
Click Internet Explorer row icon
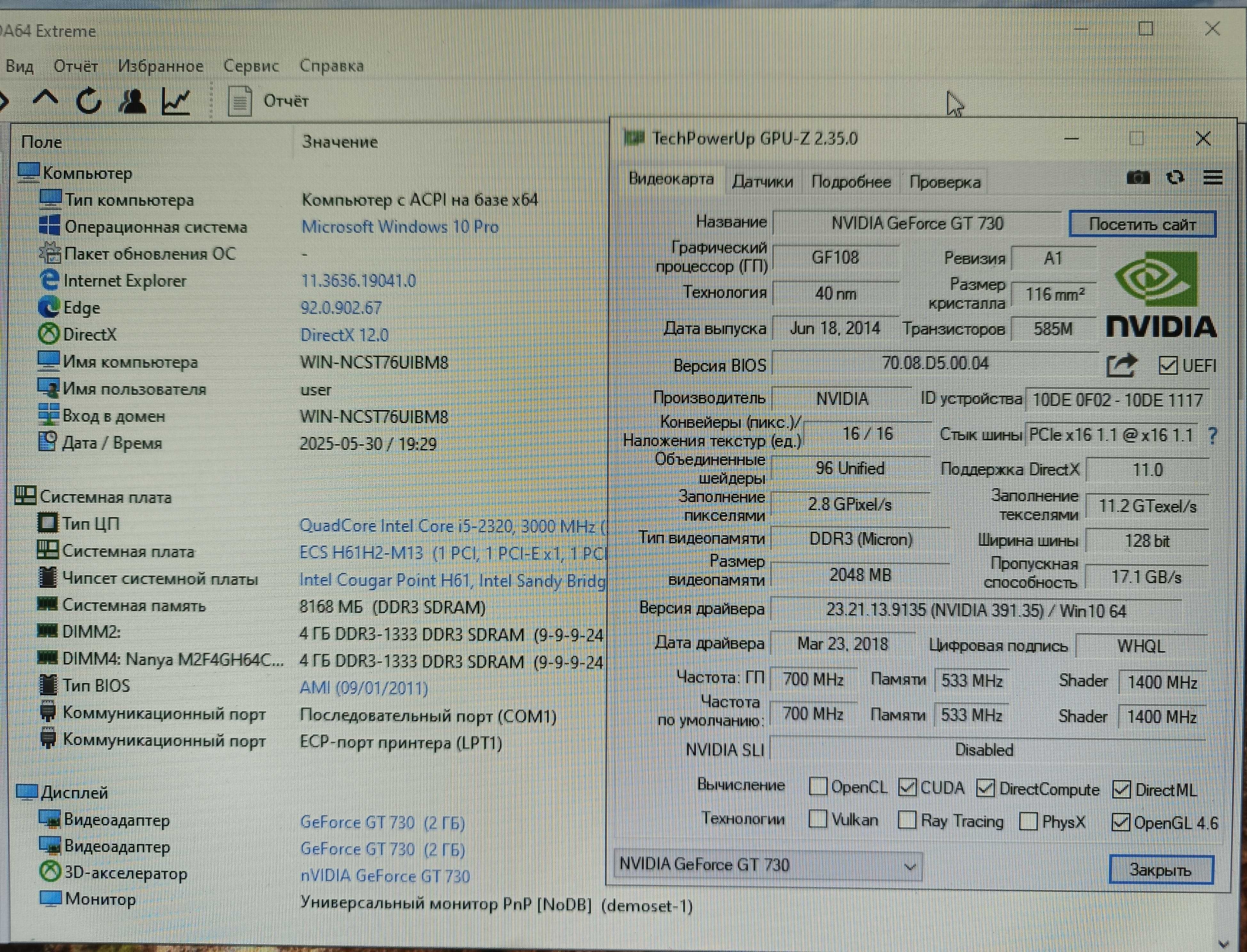coord(50,280)
